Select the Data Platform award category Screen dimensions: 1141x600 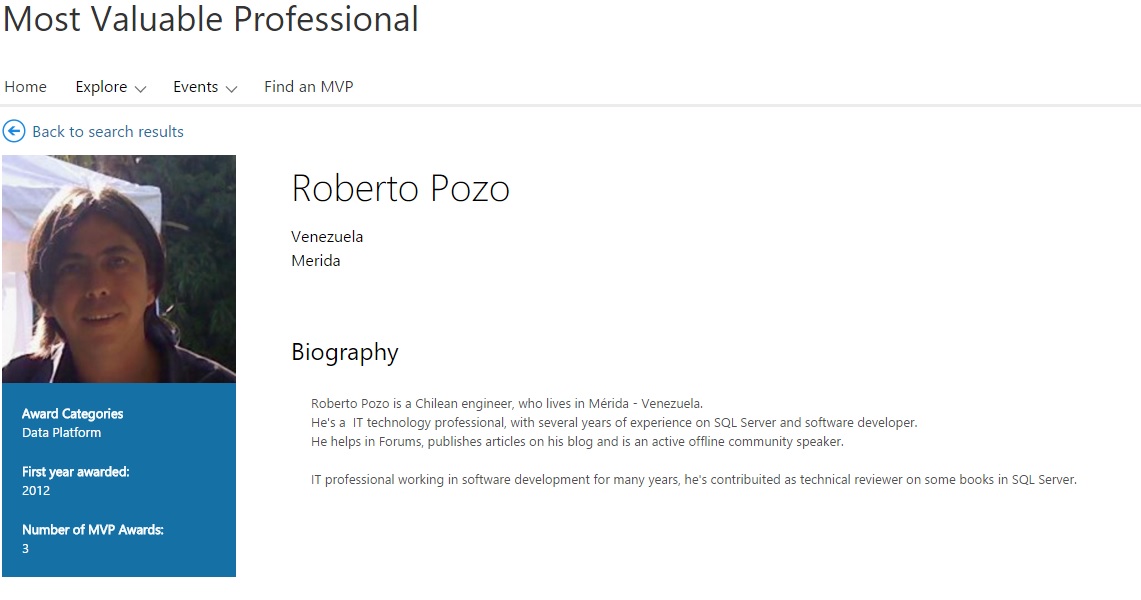(x=61, y=433)
